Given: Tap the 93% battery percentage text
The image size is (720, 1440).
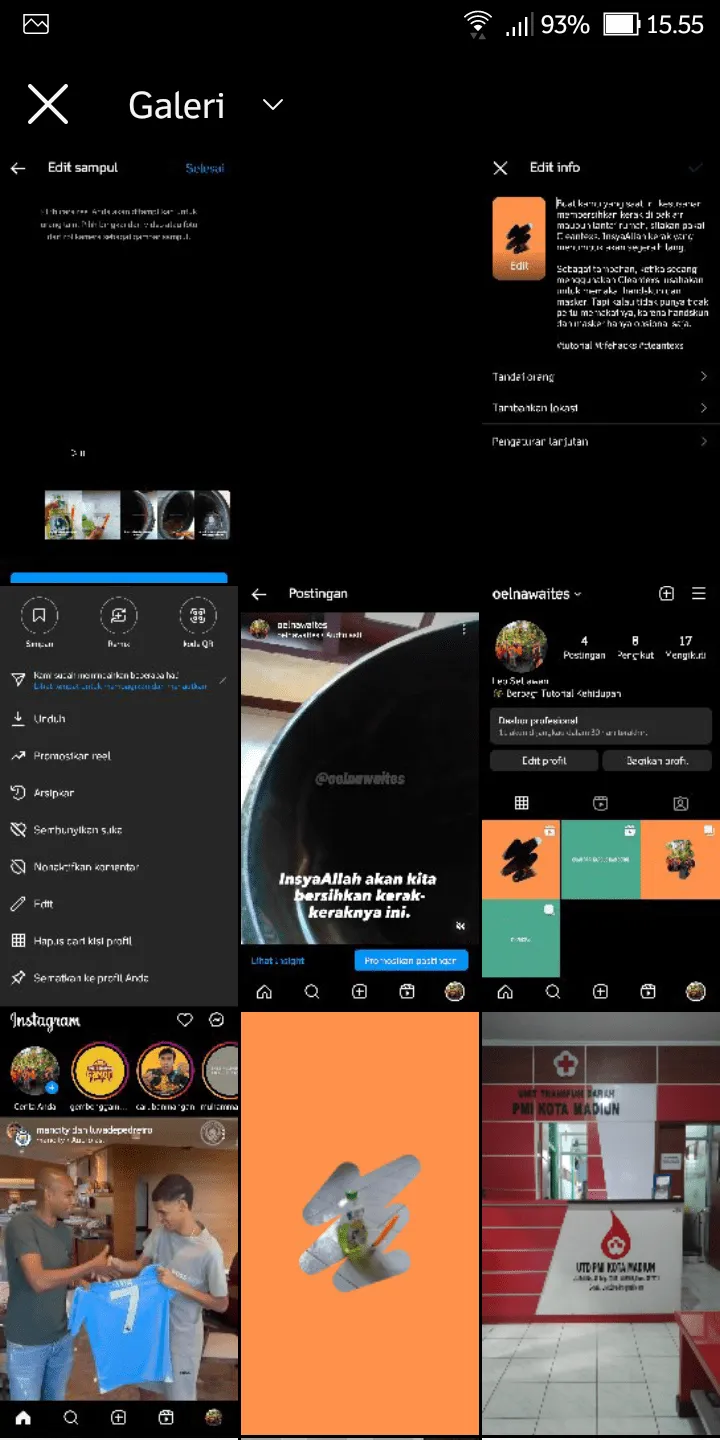Looking at the screenshot, I should point(565,25).
